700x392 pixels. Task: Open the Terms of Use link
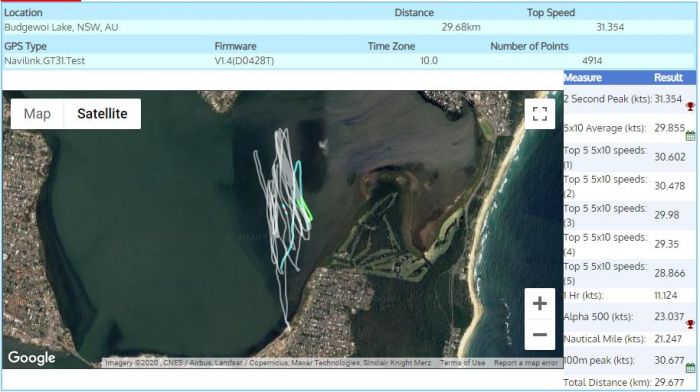pos(462,363)
